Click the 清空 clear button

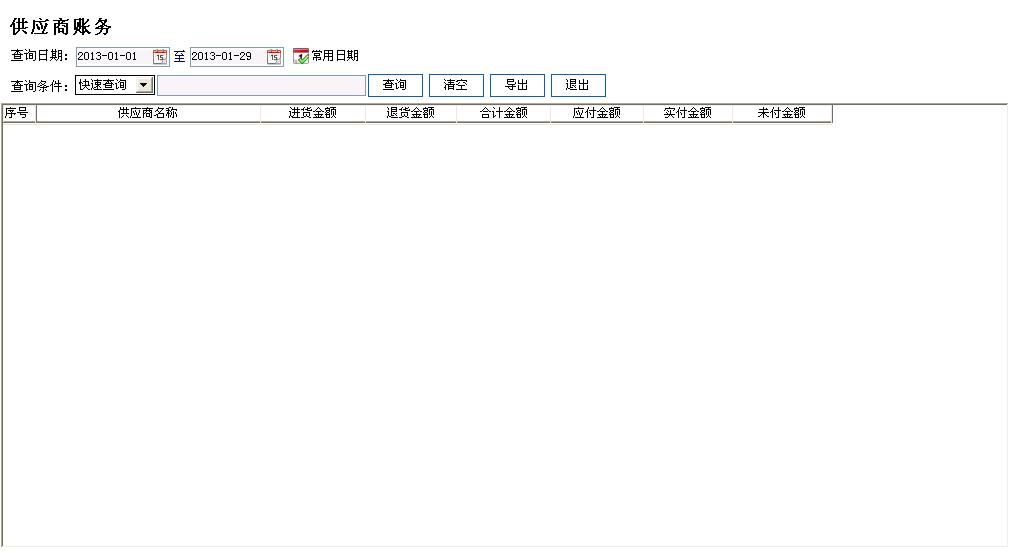pyautogui.click(x=456, y=85)
